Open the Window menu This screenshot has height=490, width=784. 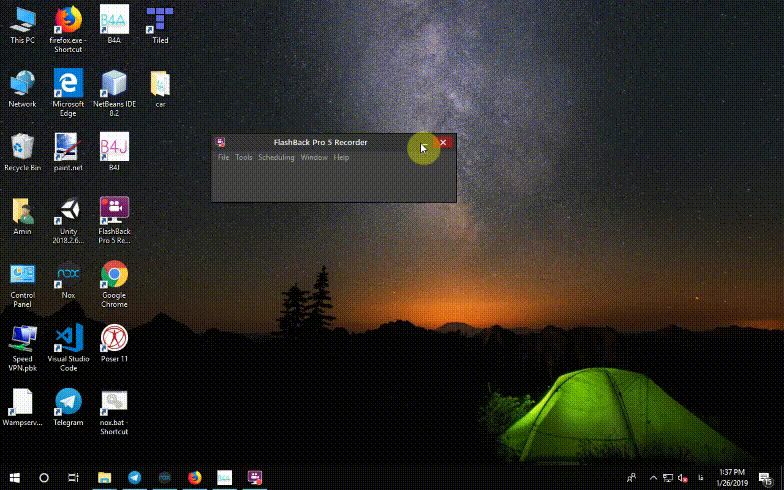click(x=314, y=158)
